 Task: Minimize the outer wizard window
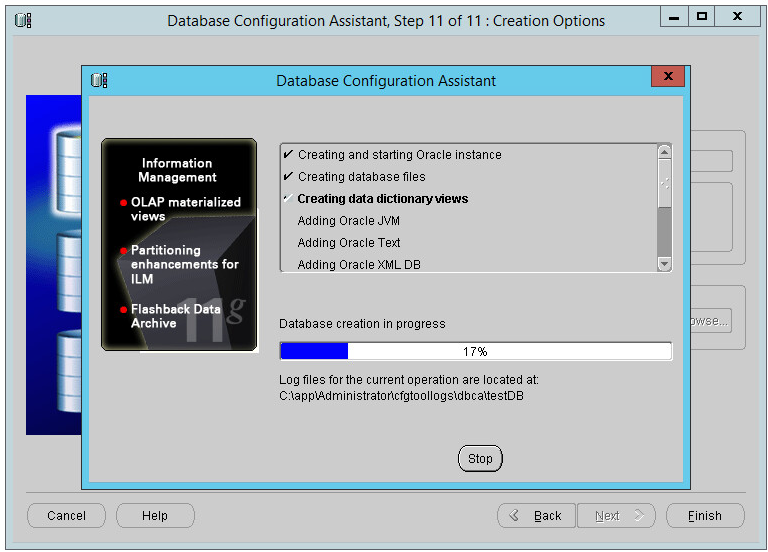click(674, 17)
